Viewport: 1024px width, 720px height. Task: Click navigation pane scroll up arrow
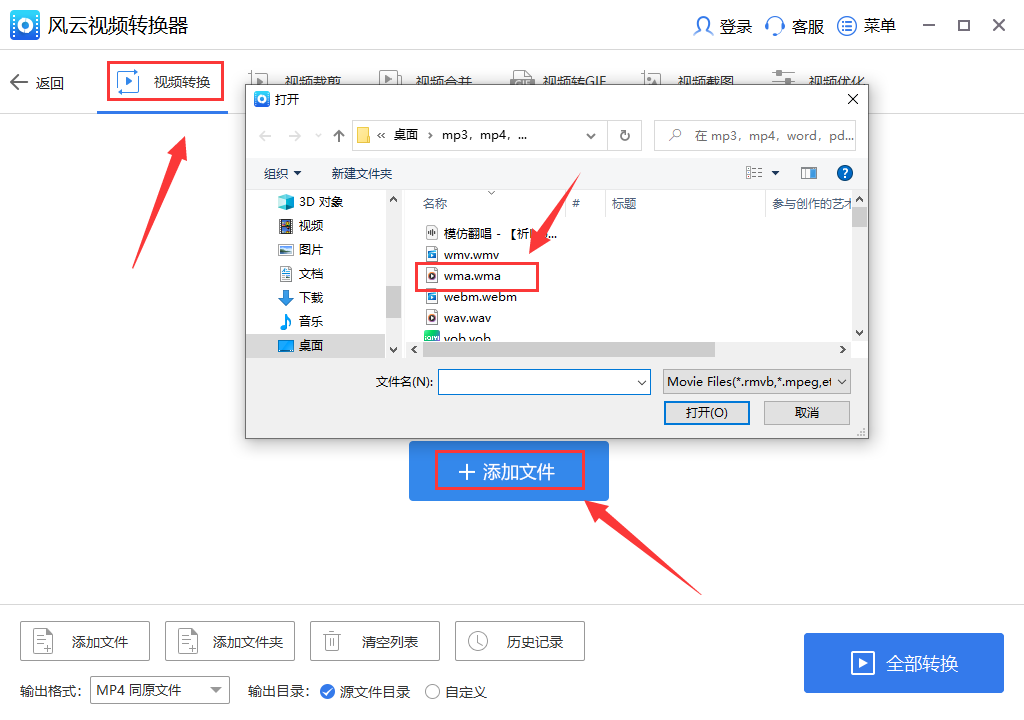point(393,199)
